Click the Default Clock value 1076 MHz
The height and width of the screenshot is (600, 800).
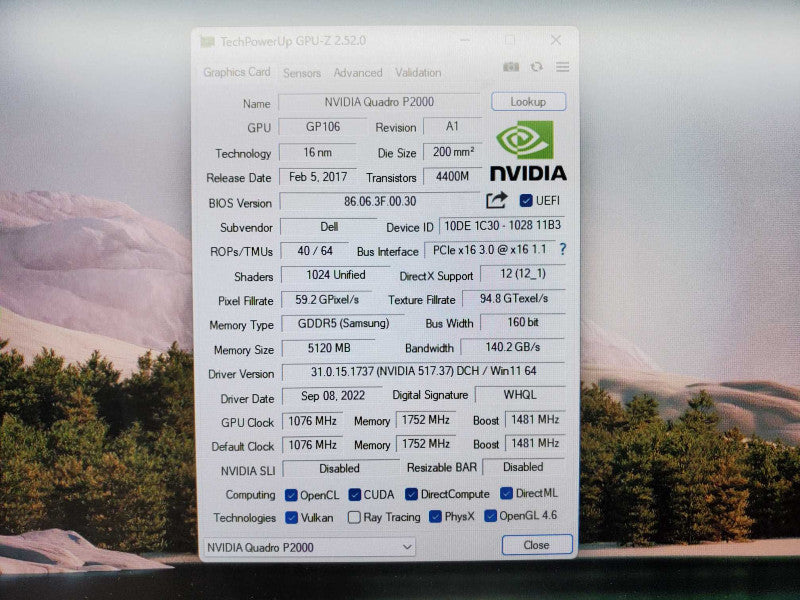312,445
